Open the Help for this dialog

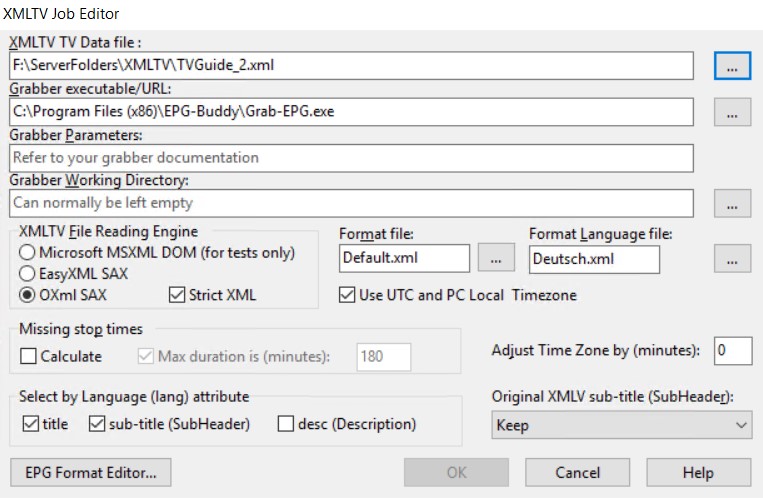699,472
